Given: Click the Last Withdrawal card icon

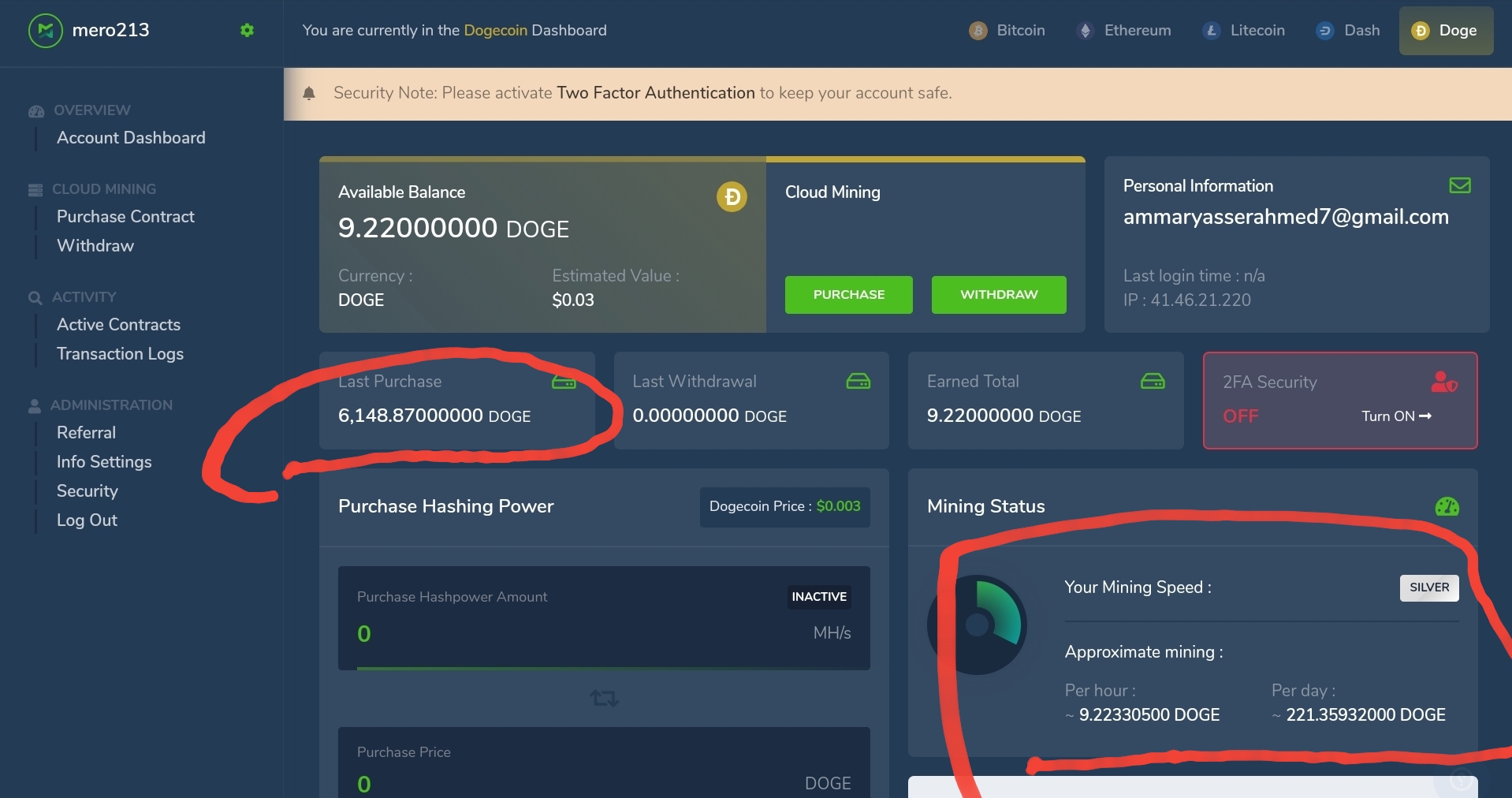Looking at the screenshot, I should point(858,382).
